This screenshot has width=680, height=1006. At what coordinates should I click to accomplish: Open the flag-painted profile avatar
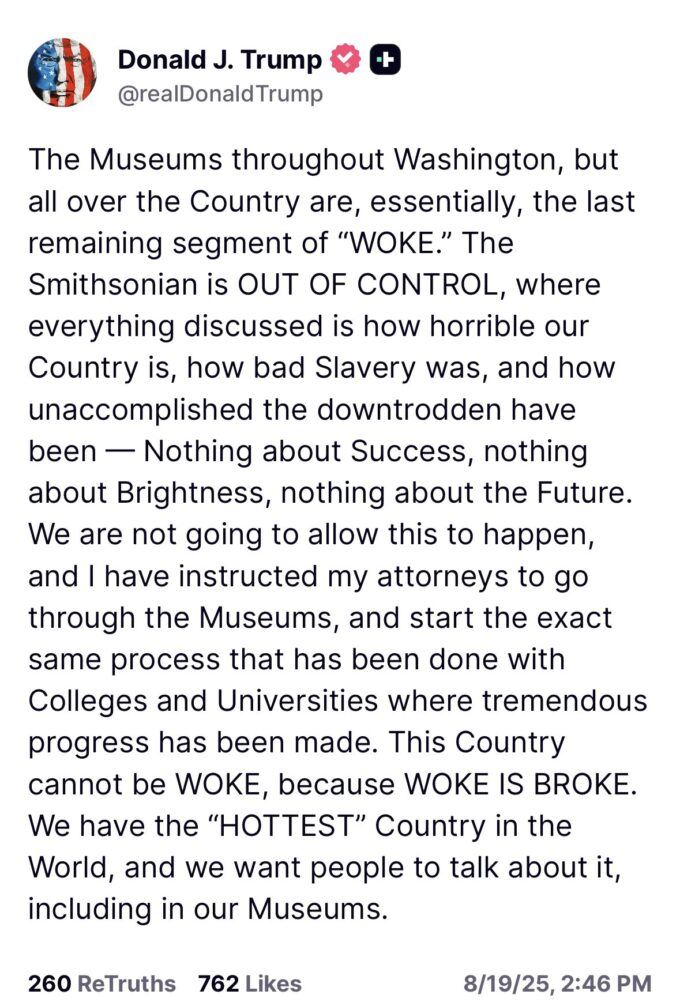point(62,72)
